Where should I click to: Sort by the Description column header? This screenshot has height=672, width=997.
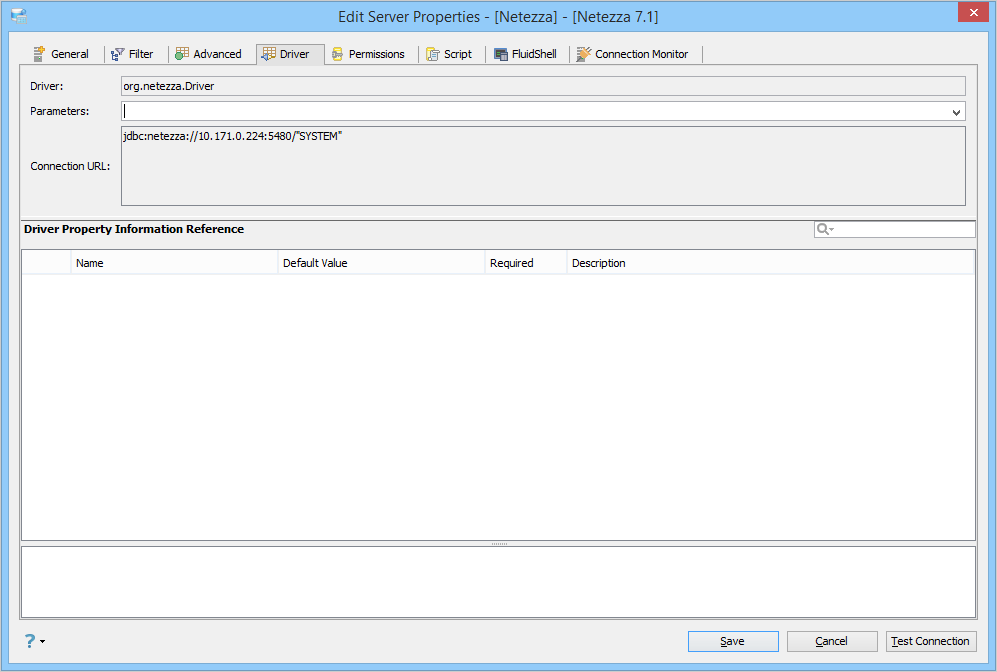click(x=770, y=263)
